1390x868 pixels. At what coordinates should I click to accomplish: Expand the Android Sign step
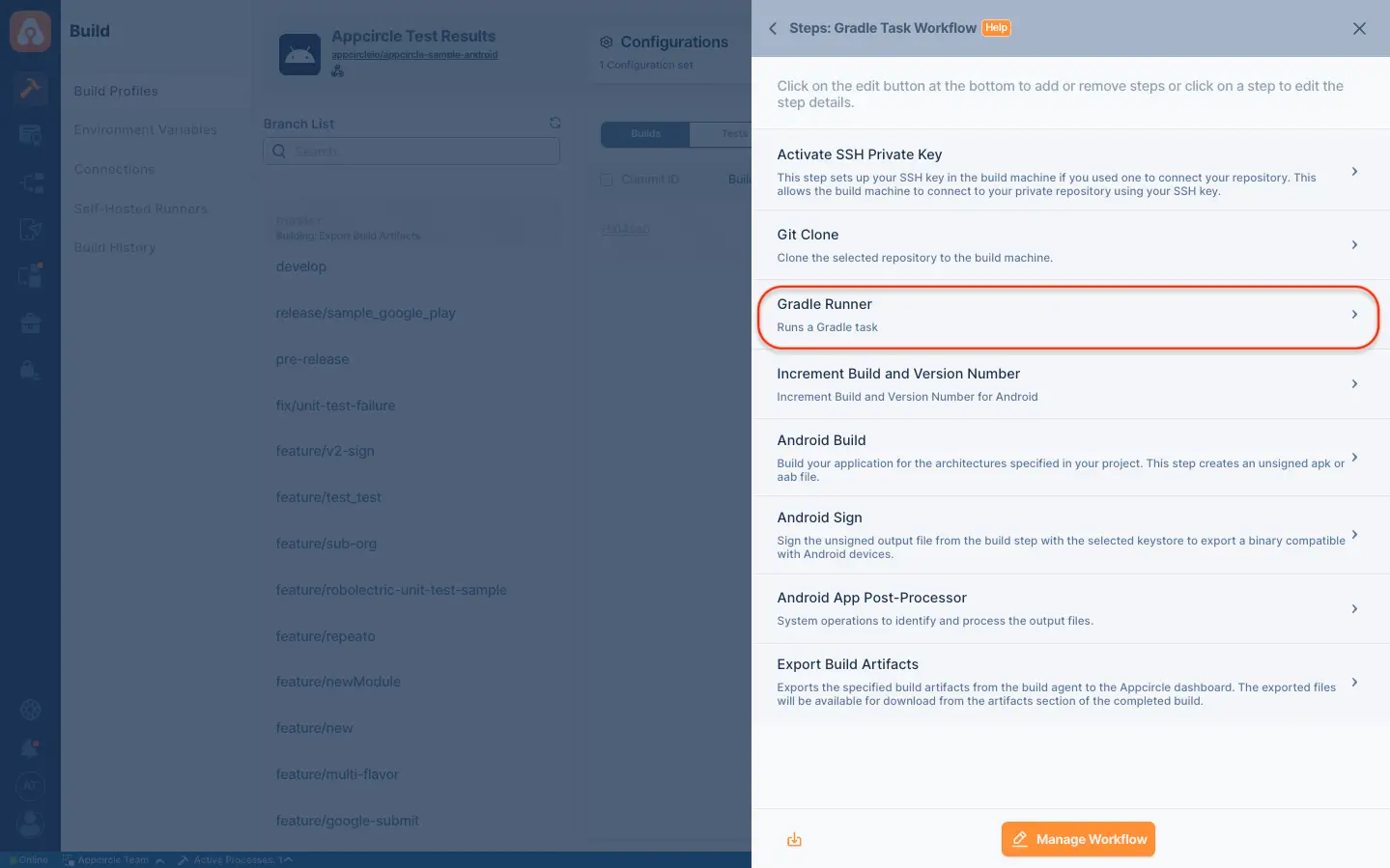[1354, 535]
